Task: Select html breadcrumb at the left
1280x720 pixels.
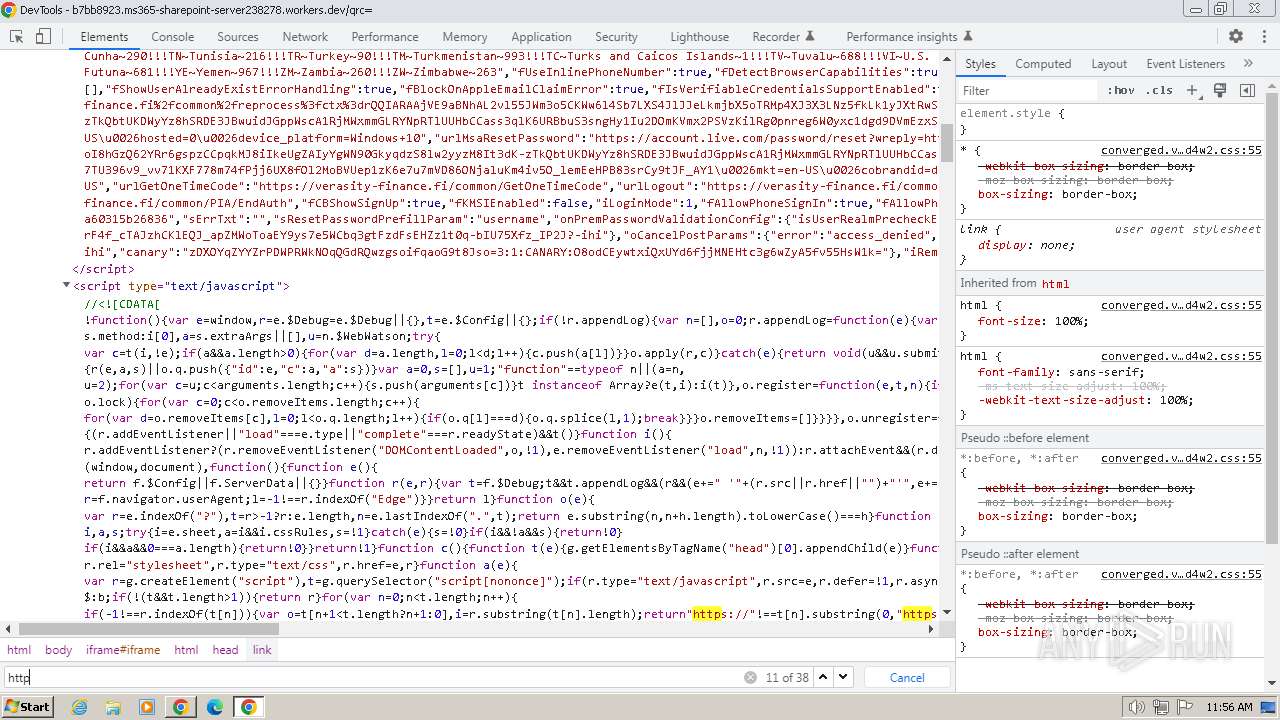Action: click(19, 650)
